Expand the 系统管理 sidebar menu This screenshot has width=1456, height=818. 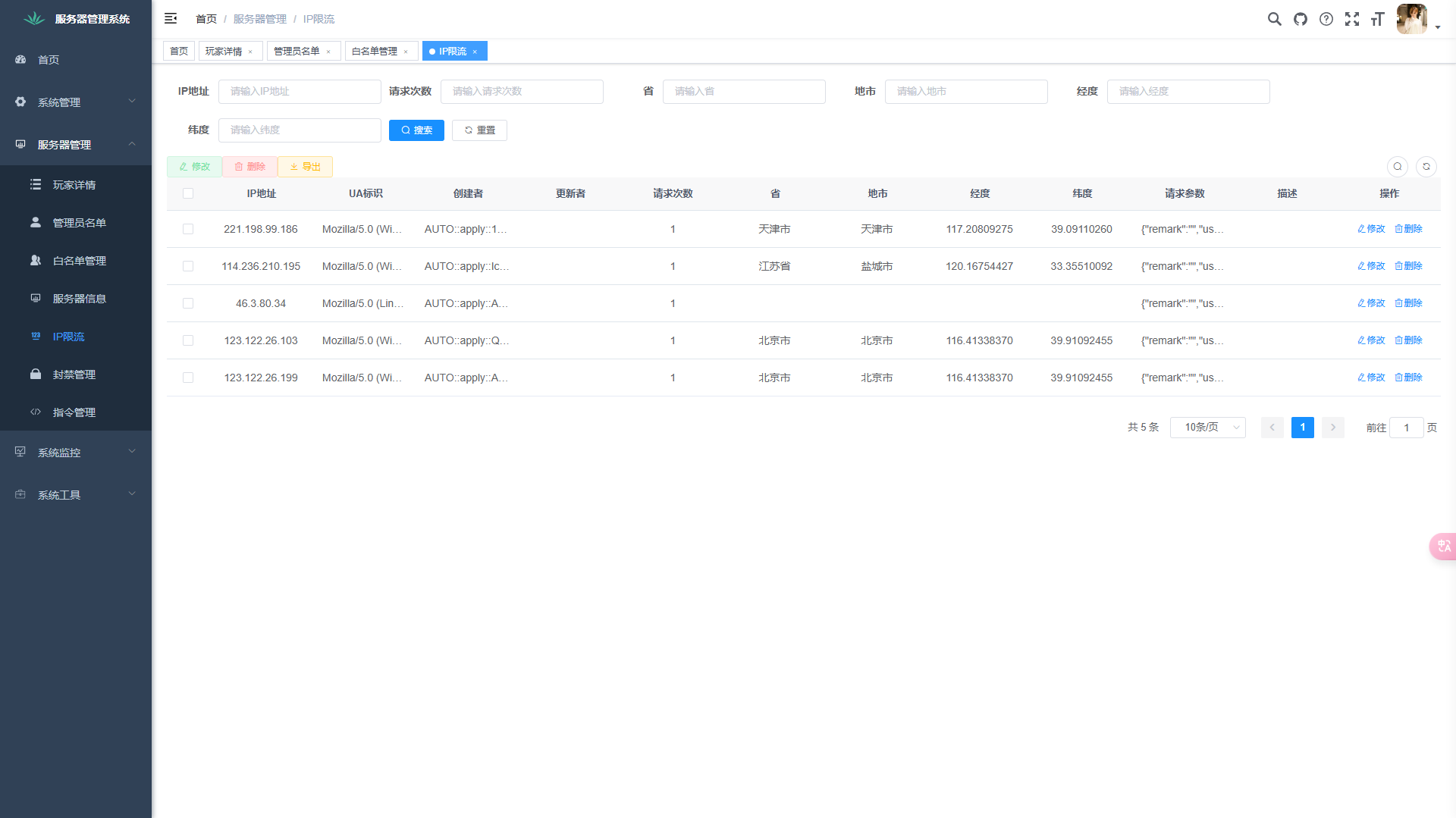(76, 102)
